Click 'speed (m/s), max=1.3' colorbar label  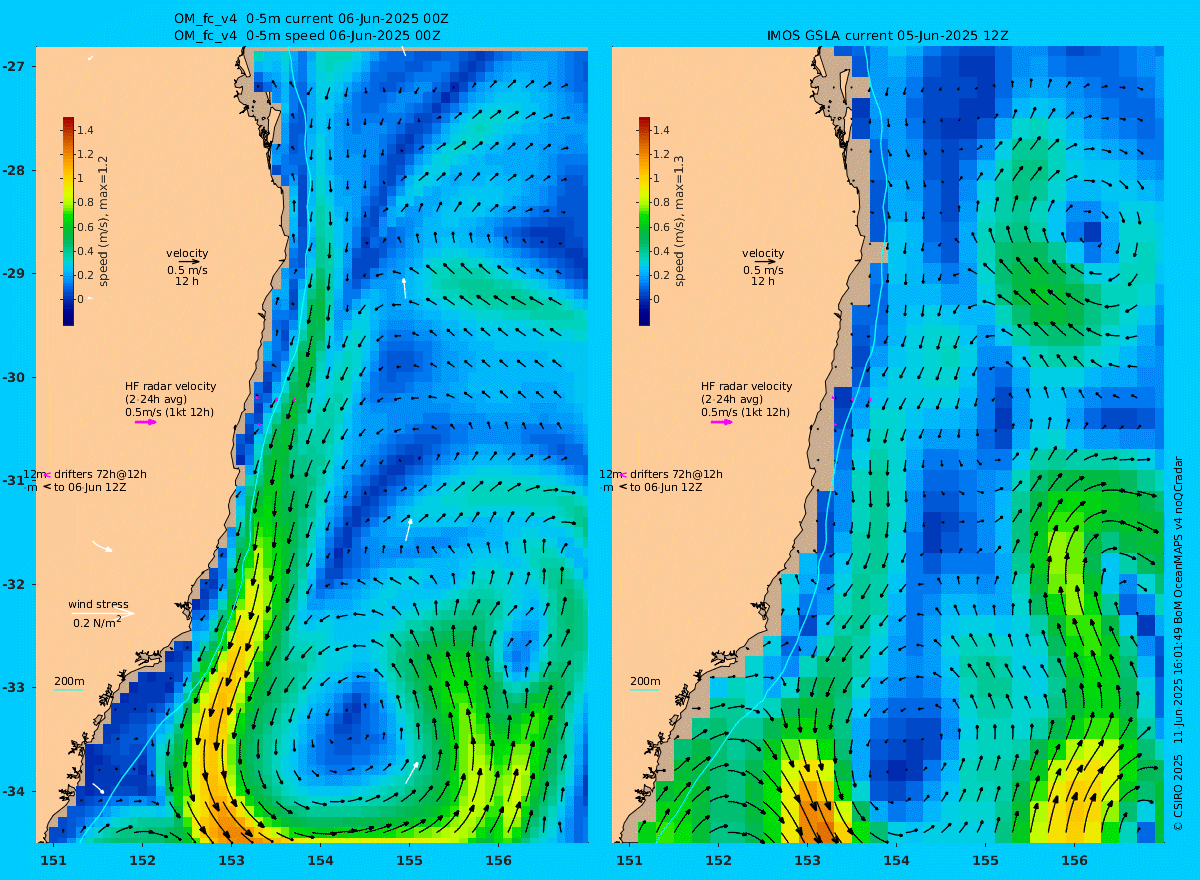tap(679, 221)
